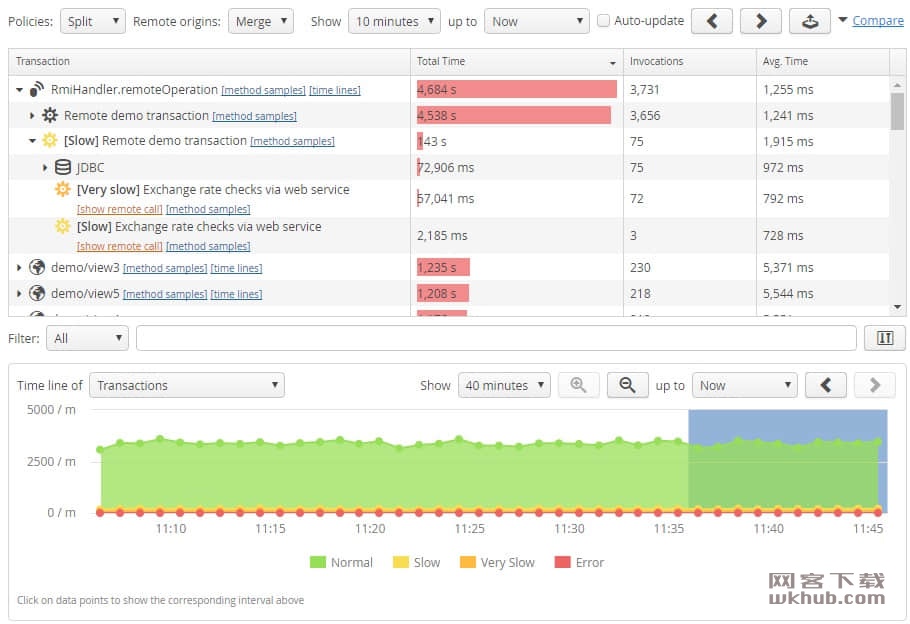Click the Very Slow orange legend swatch
The height and width of the screenshot is (624, 910).
click(x=468, y=562)
